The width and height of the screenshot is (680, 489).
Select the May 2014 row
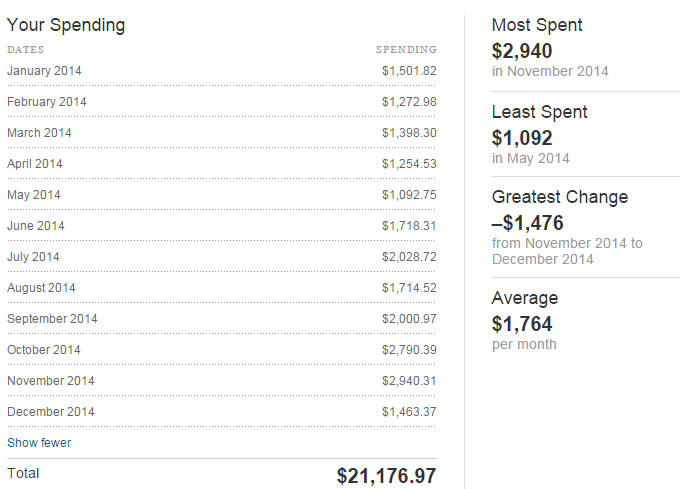pos(222,195)
